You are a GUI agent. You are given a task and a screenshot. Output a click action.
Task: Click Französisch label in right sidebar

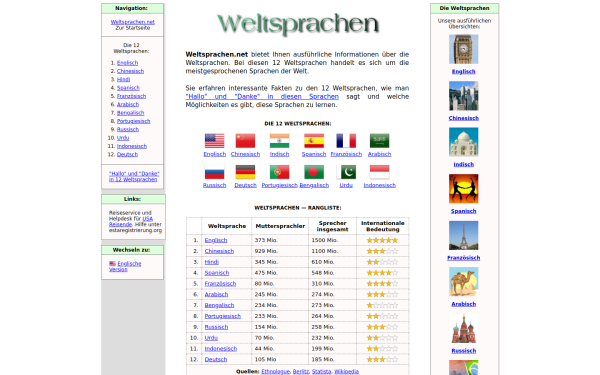pos(463,258)
